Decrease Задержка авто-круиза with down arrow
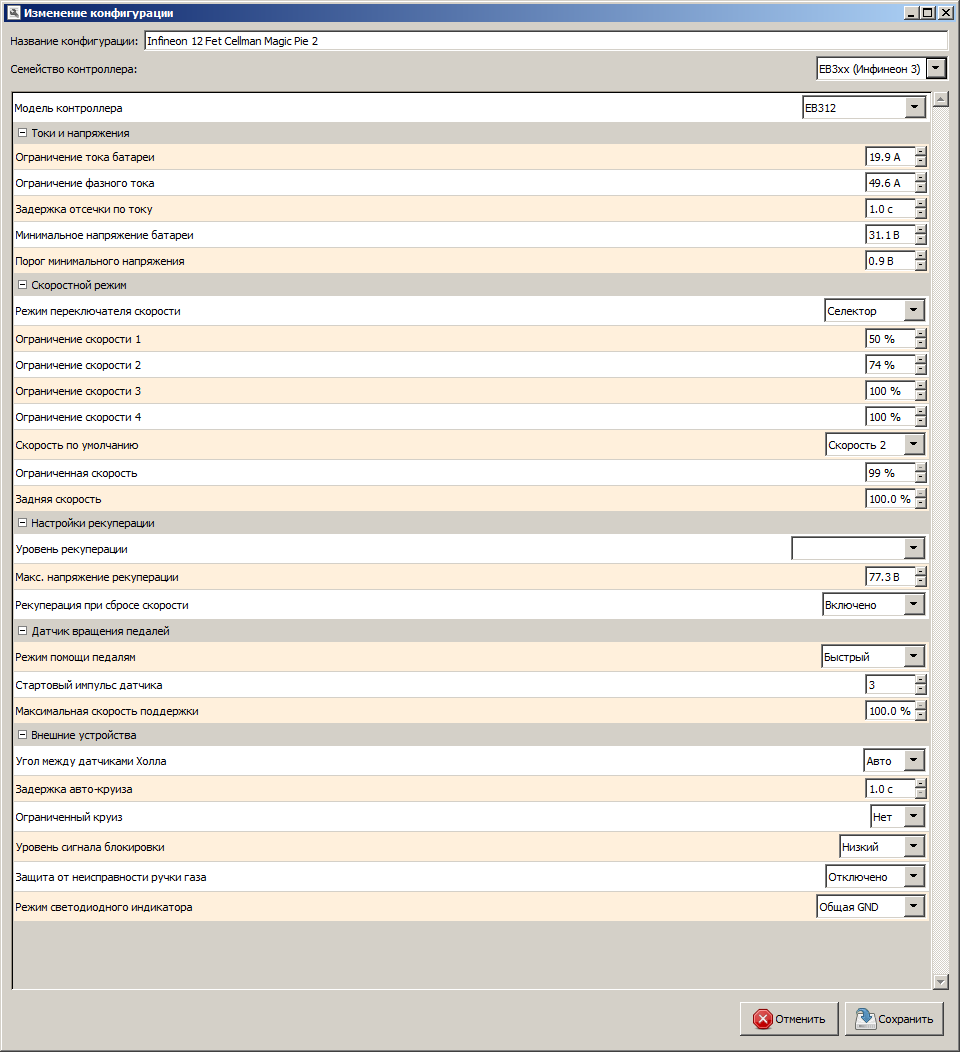Viewport: 960px width, 1052px height. click(x=921, y=794)
